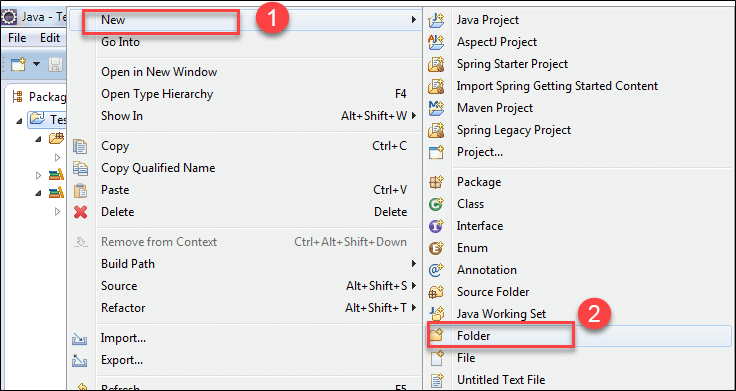Expand the Refactor submenu arrow
Screen dimensions: 736x391
click(x=414, y=308)
